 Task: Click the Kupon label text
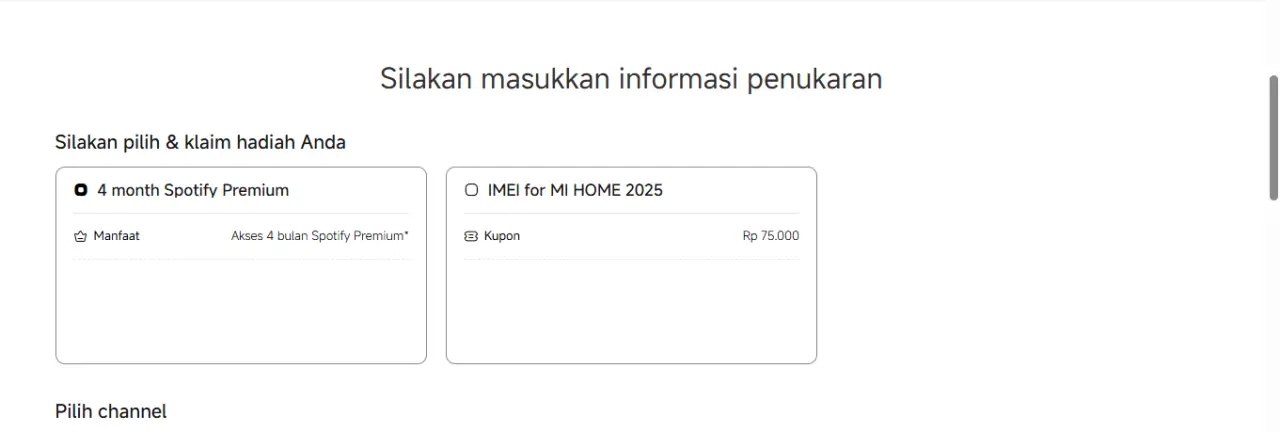(x=502, y=237)
